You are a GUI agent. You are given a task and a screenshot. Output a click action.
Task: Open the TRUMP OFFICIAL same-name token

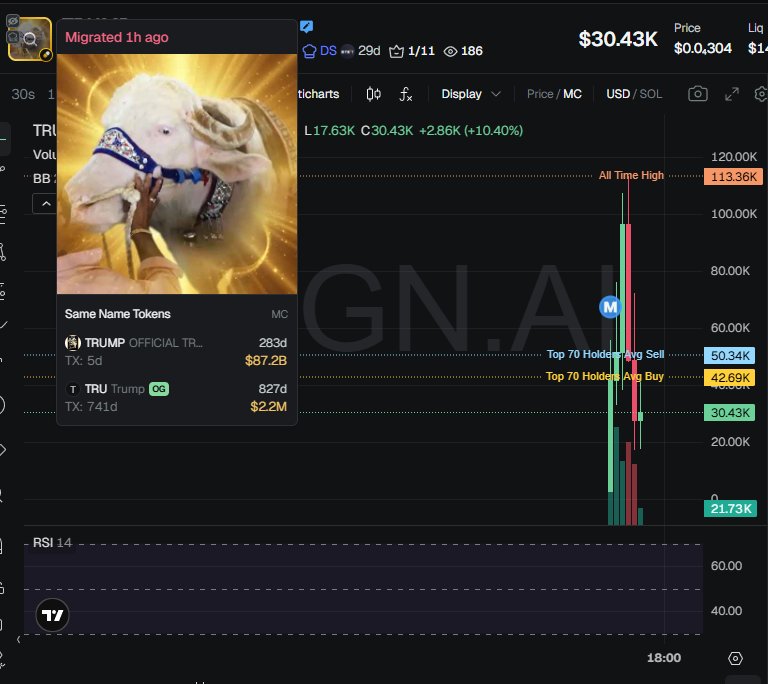click(x=176, y=351)
